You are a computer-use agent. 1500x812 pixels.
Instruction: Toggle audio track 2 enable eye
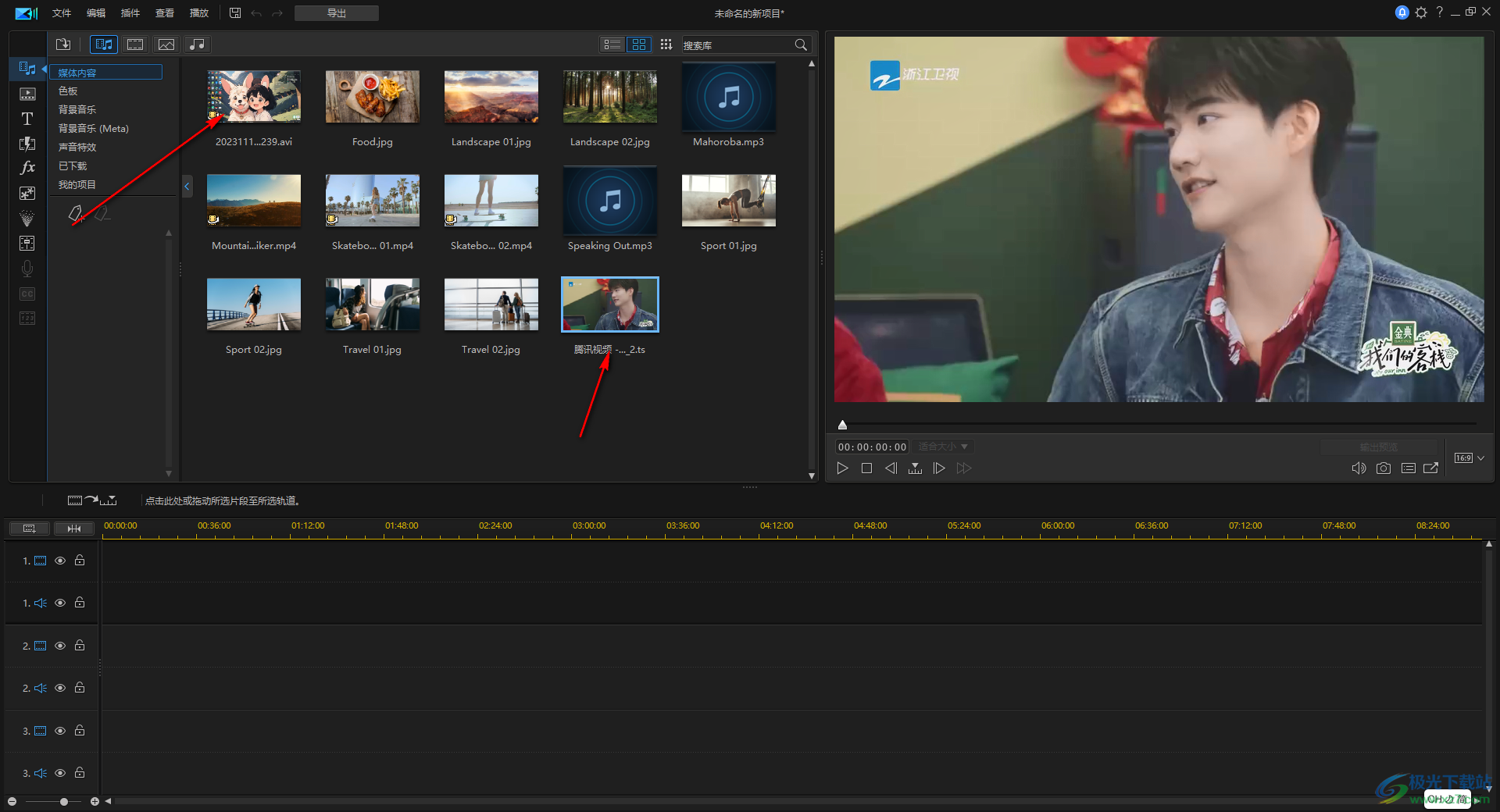(60, 688)
